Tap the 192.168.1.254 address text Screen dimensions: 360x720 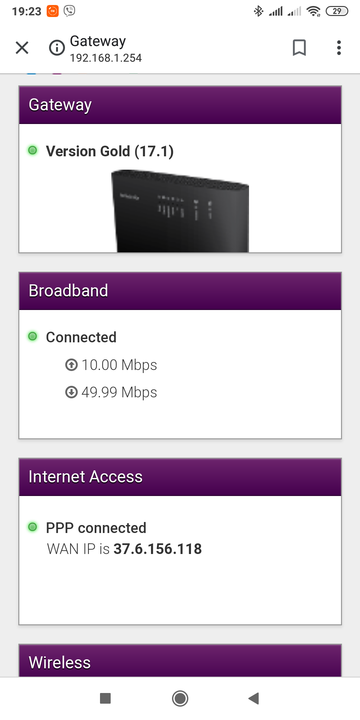coord(106,58)
